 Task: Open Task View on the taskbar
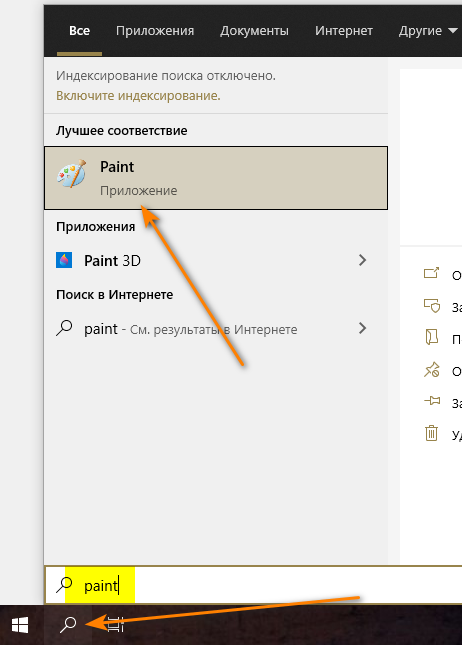(x=116, y=625)
